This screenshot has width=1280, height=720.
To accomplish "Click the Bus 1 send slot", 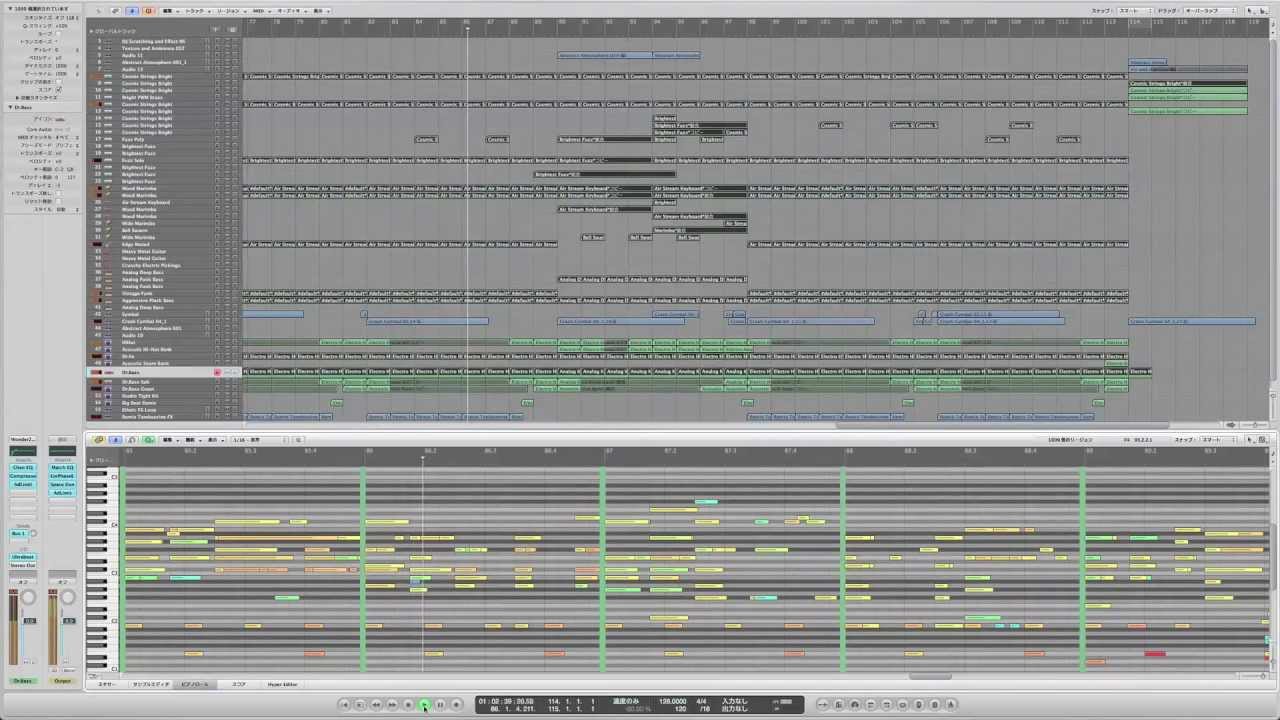I will click(x=19, y=533).
